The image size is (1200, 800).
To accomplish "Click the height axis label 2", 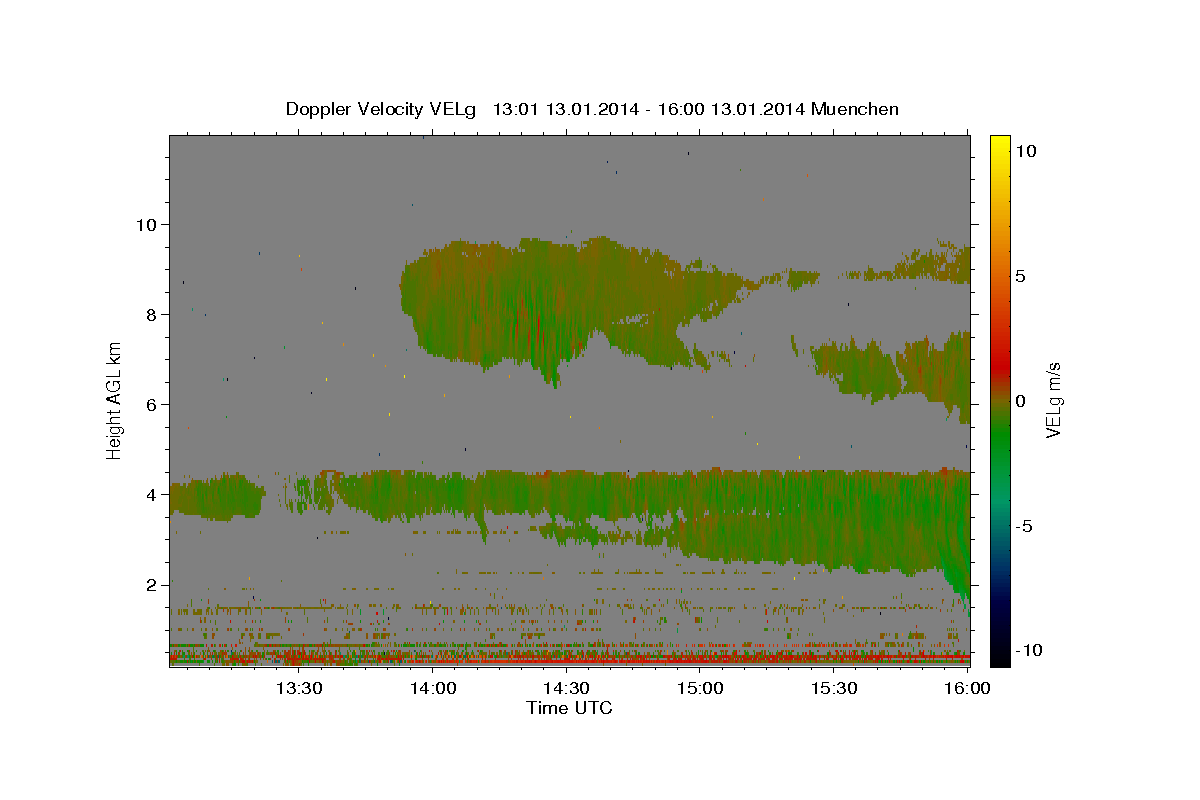I will [151, 584].
